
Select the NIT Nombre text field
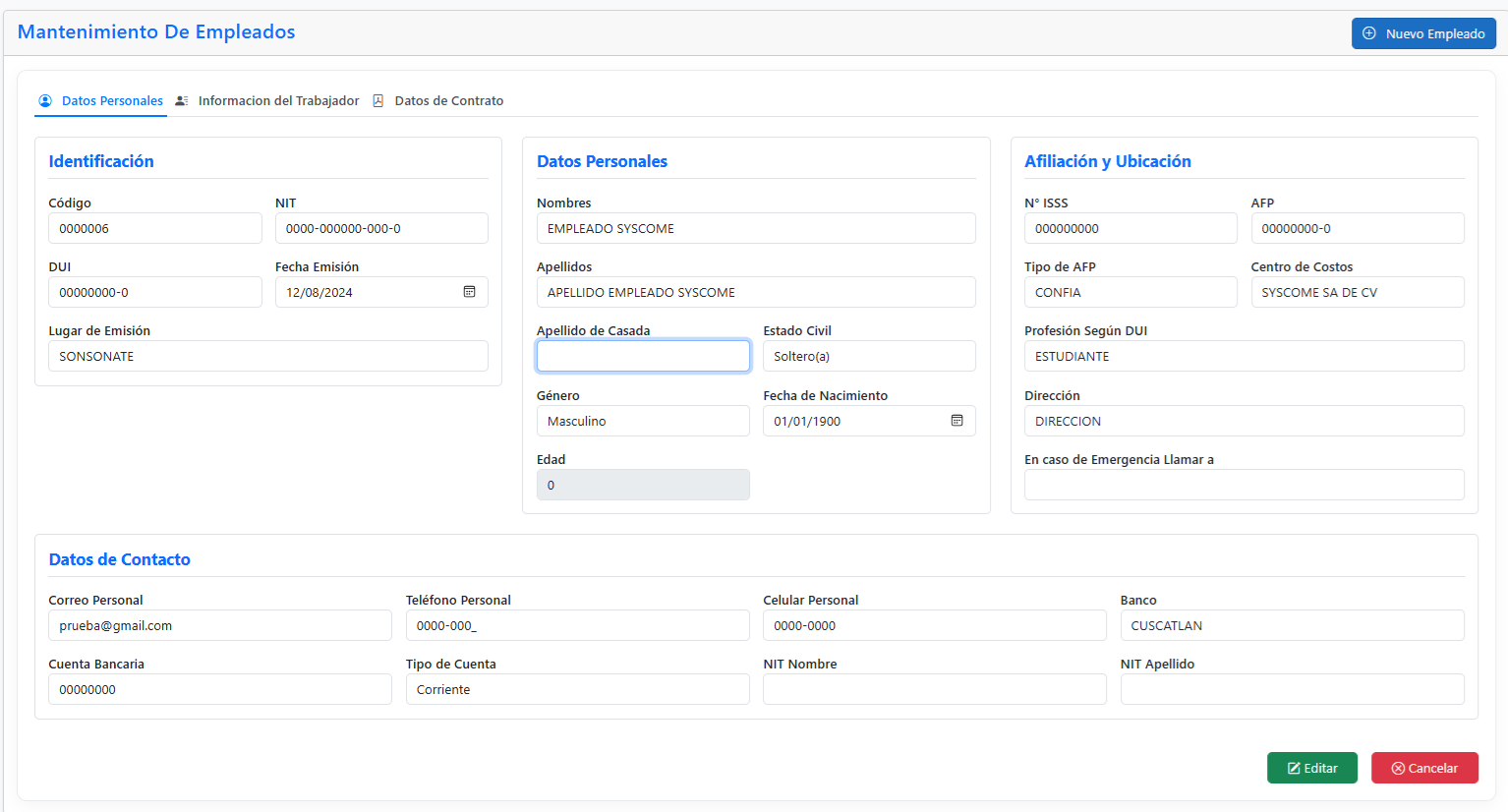934,690
